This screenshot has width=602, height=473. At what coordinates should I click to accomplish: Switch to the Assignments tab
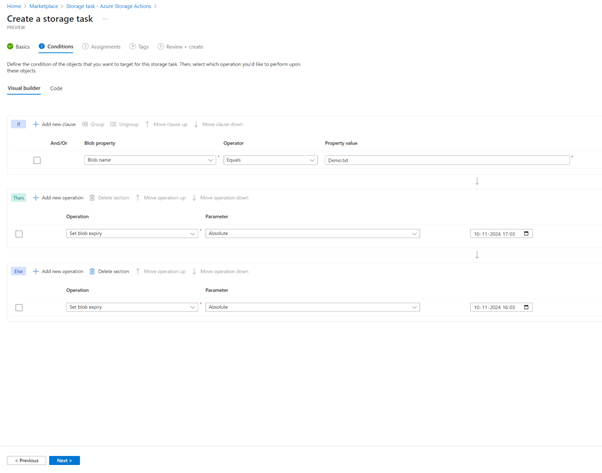coord(101,47)
